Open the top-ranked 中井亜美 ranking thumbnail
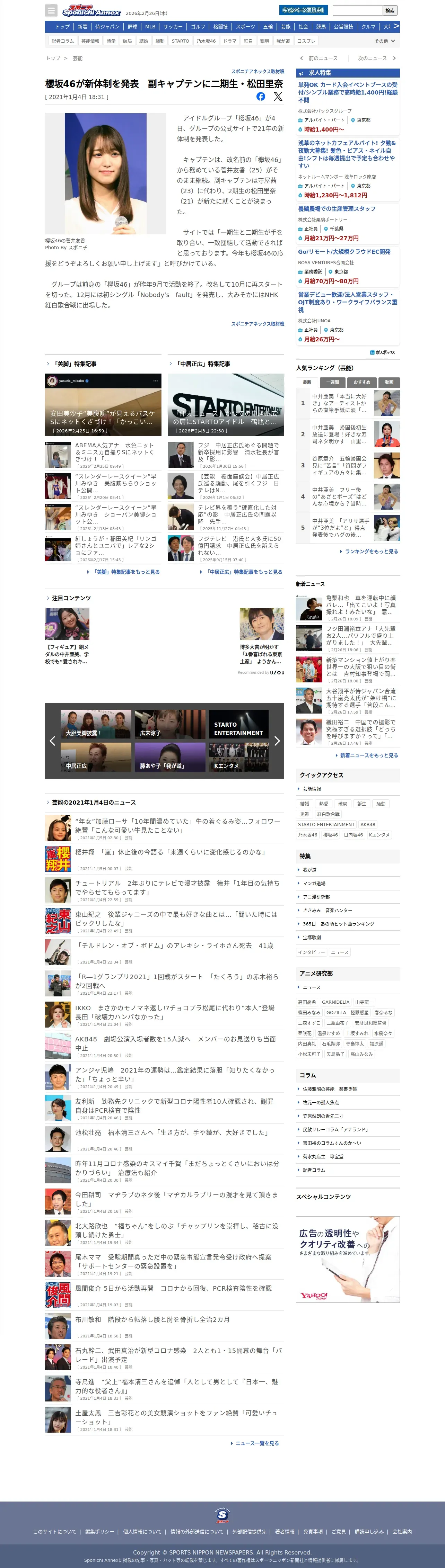445x1568 pixels. coord(387,403)
